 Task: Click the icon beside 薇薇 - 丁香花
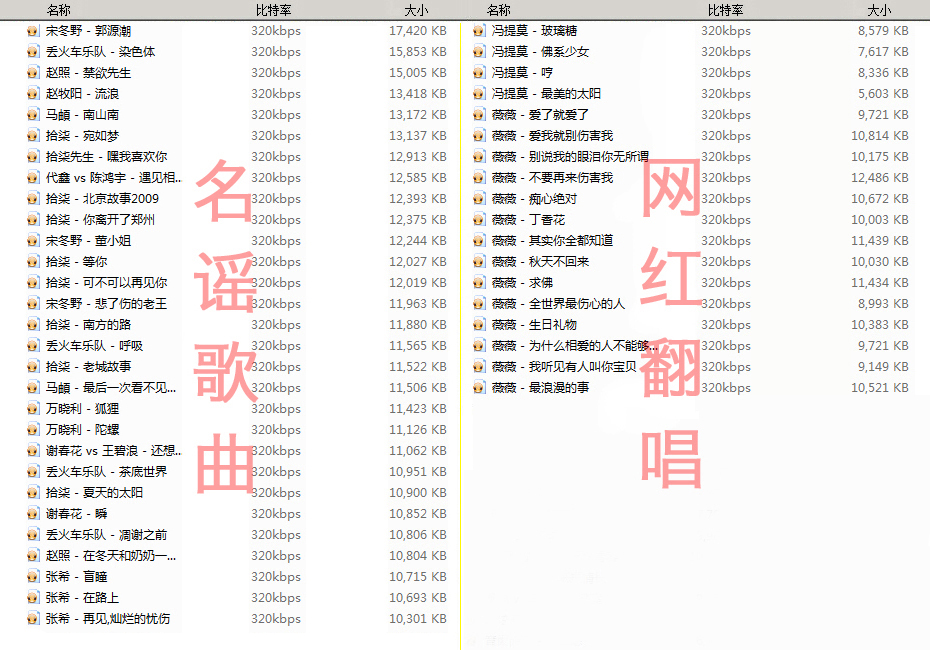[x=479, y=219]
